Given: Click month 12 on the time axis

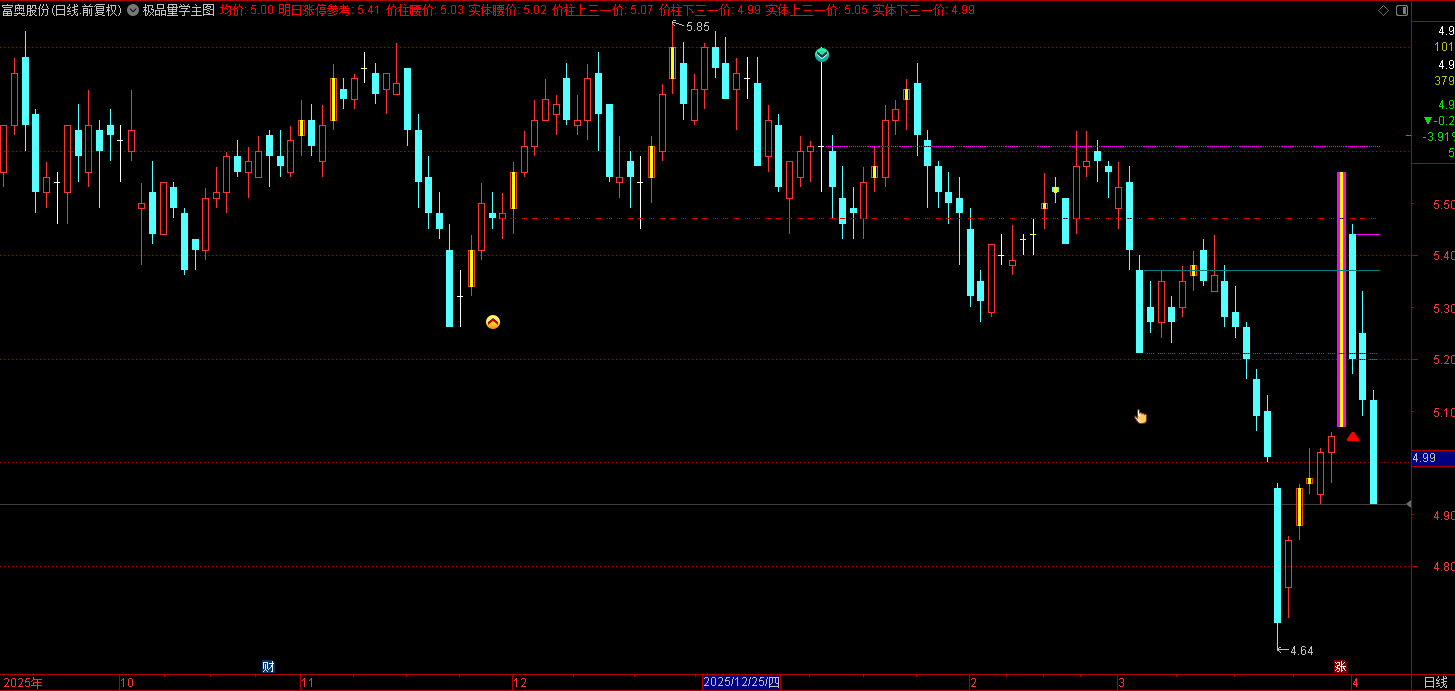Looking at the screenshot, I should coord(519,683).
